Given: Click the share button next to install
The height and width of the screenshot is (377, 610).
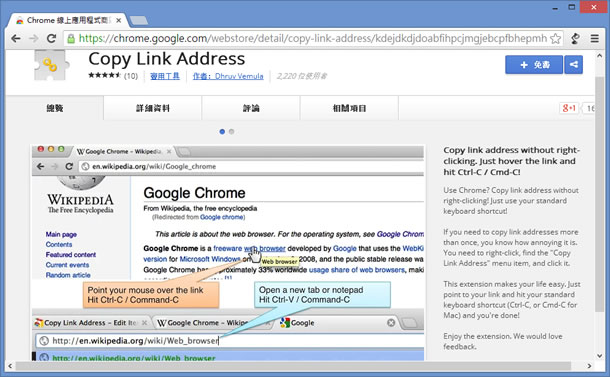Looking at the screenshot, I should tap(573, 65).
